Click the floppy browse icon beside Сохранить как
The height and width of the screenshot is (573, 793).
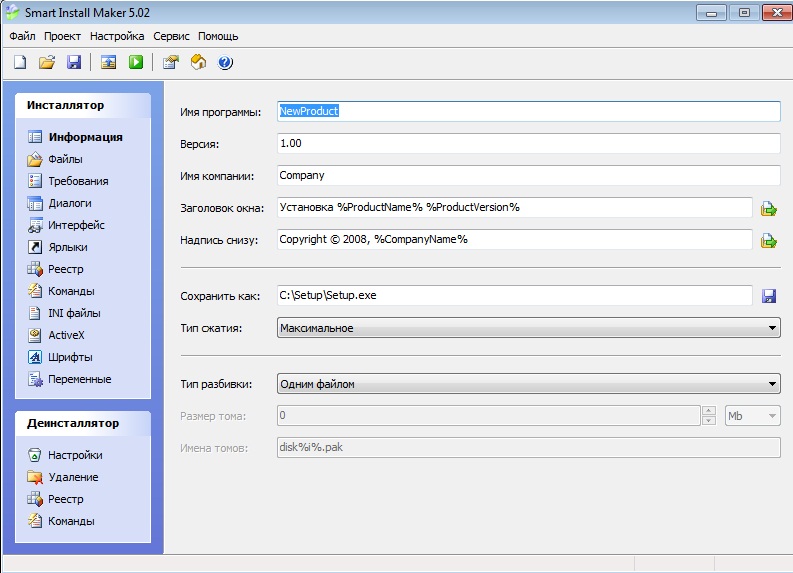[x=769, y=296]
